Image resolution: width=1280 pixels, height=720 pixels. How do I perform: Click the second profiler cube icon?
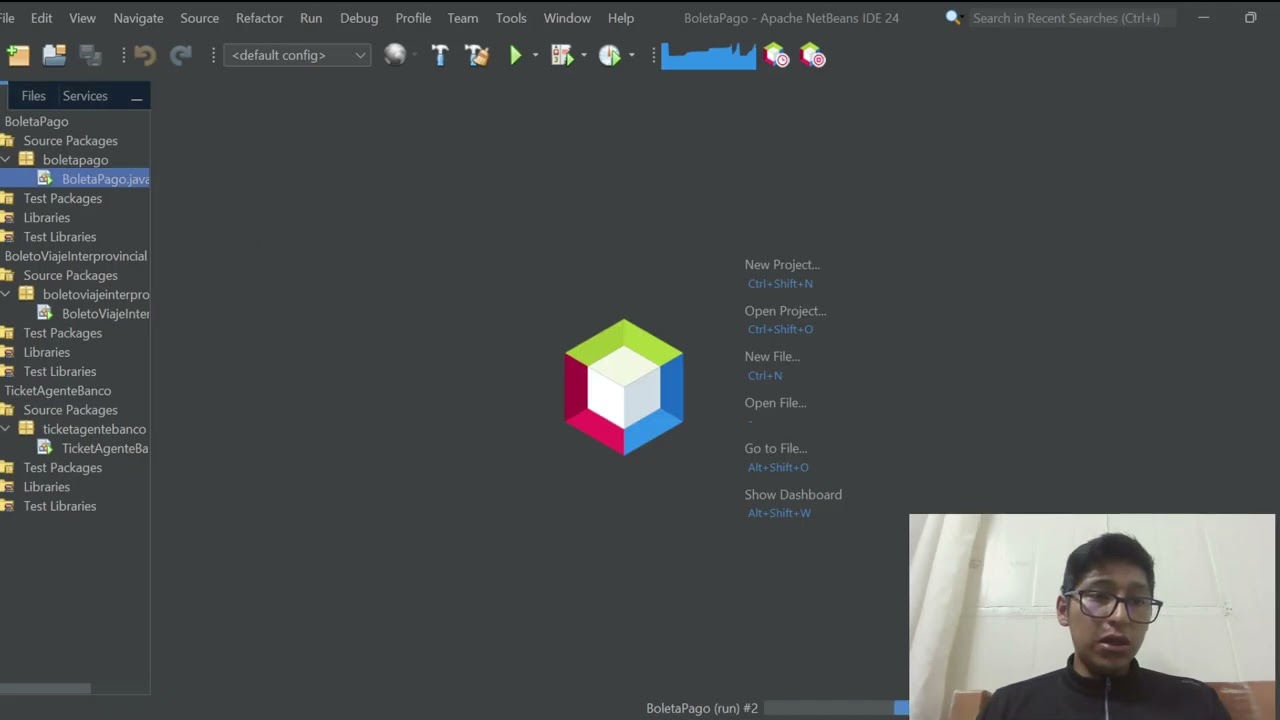click(x=813, y=56)
